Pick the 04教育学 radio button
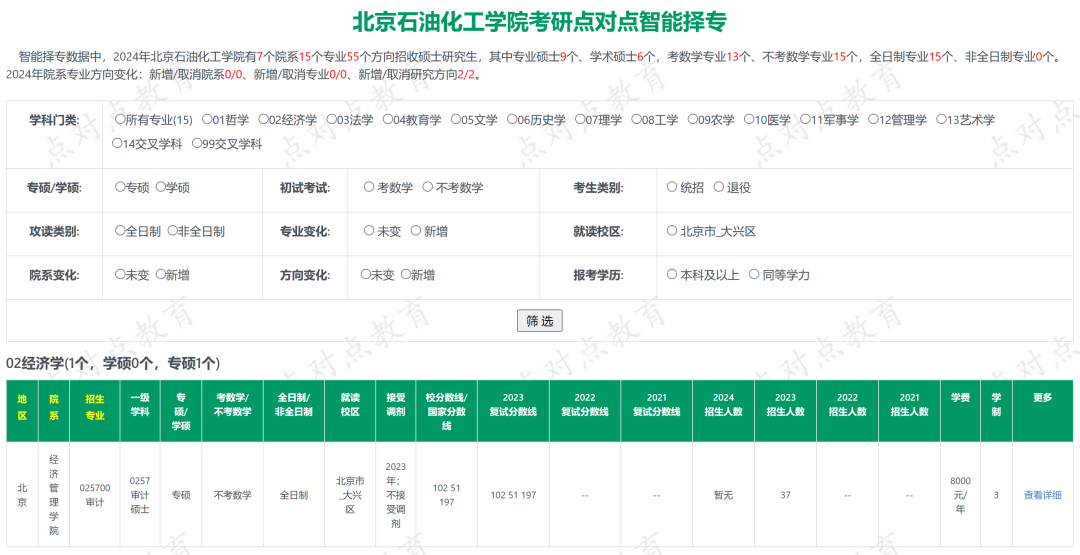The width and height of the screenshot is (1080, 555). click(388, 120)
